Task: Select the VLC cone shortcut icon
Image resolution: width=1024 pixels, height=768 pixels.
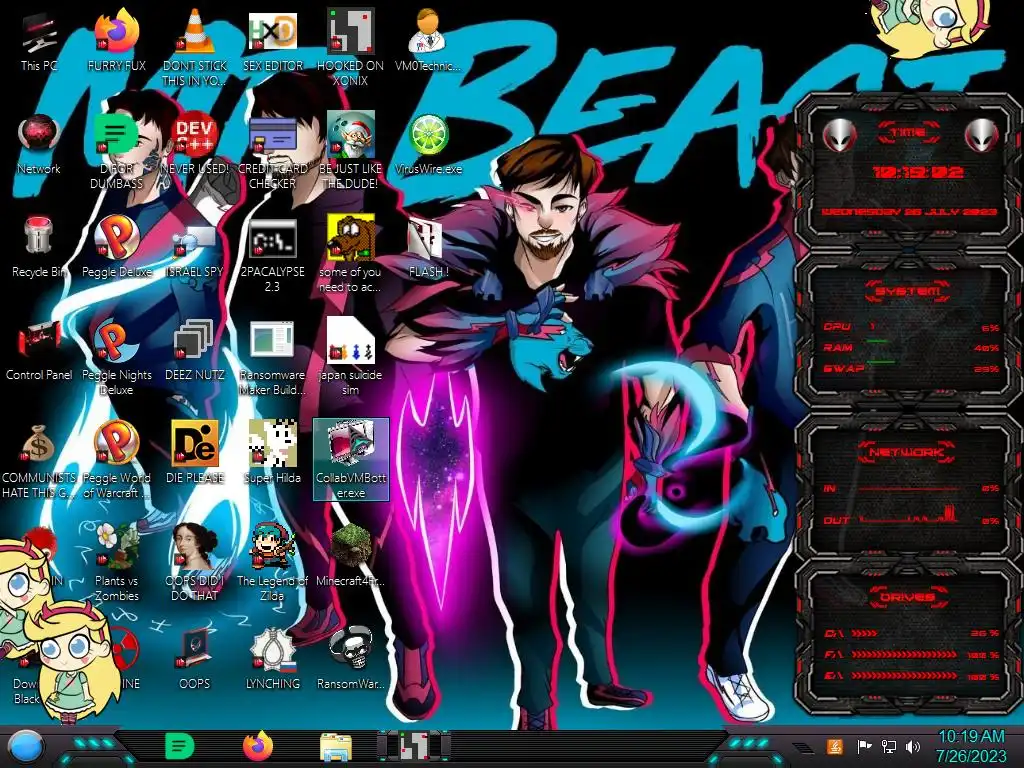Action: [195, 47]
